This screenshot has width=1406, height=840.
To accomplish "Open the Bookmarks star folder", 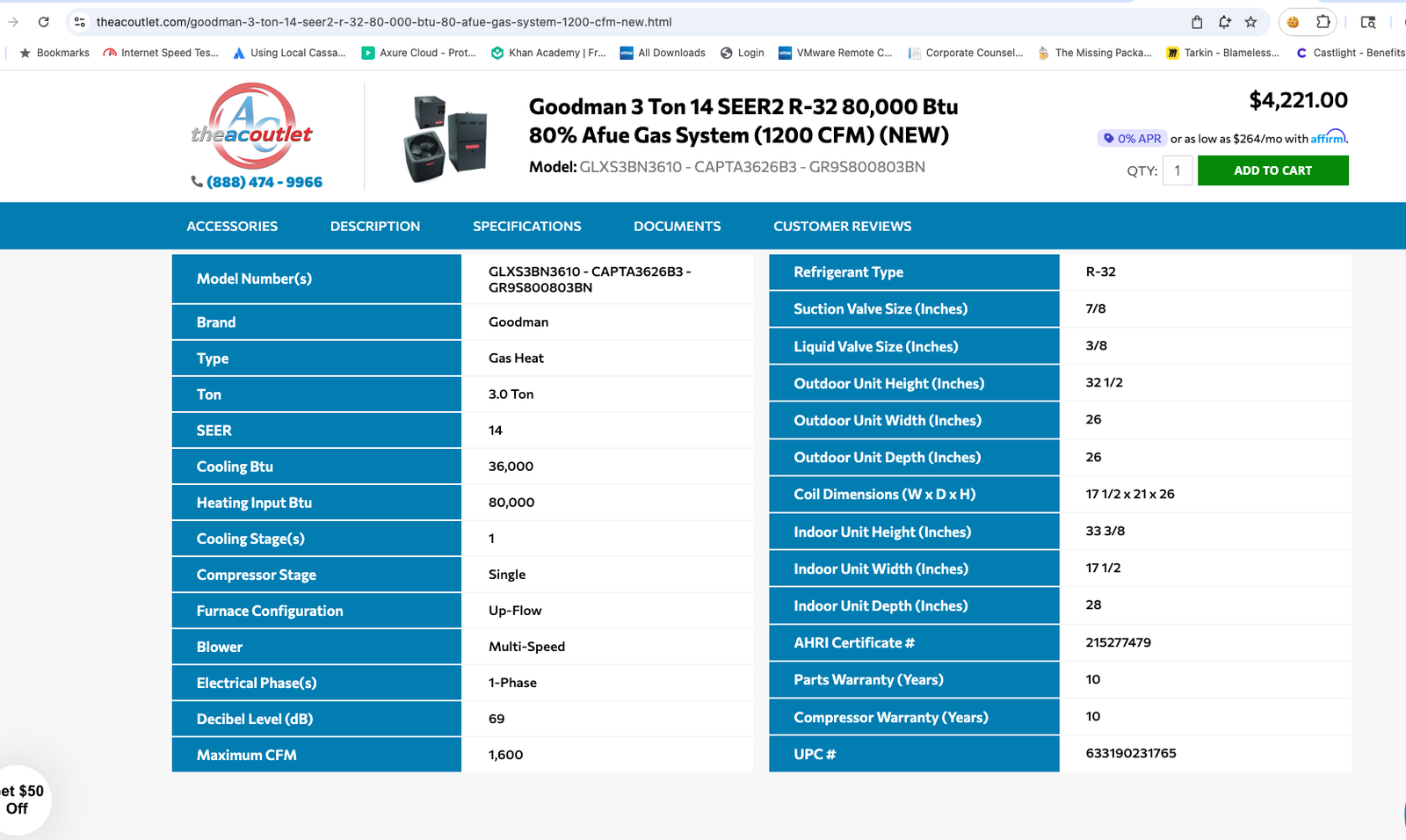I will [25, 53].
